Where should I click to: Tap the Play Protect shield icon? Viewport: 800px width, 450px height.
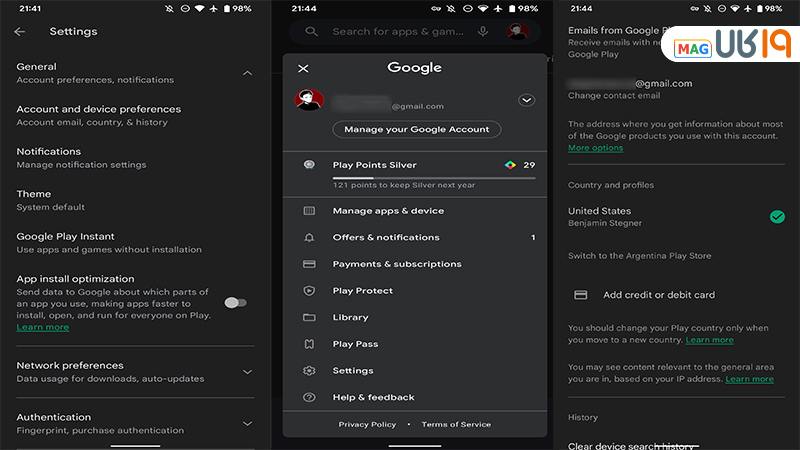309,291
